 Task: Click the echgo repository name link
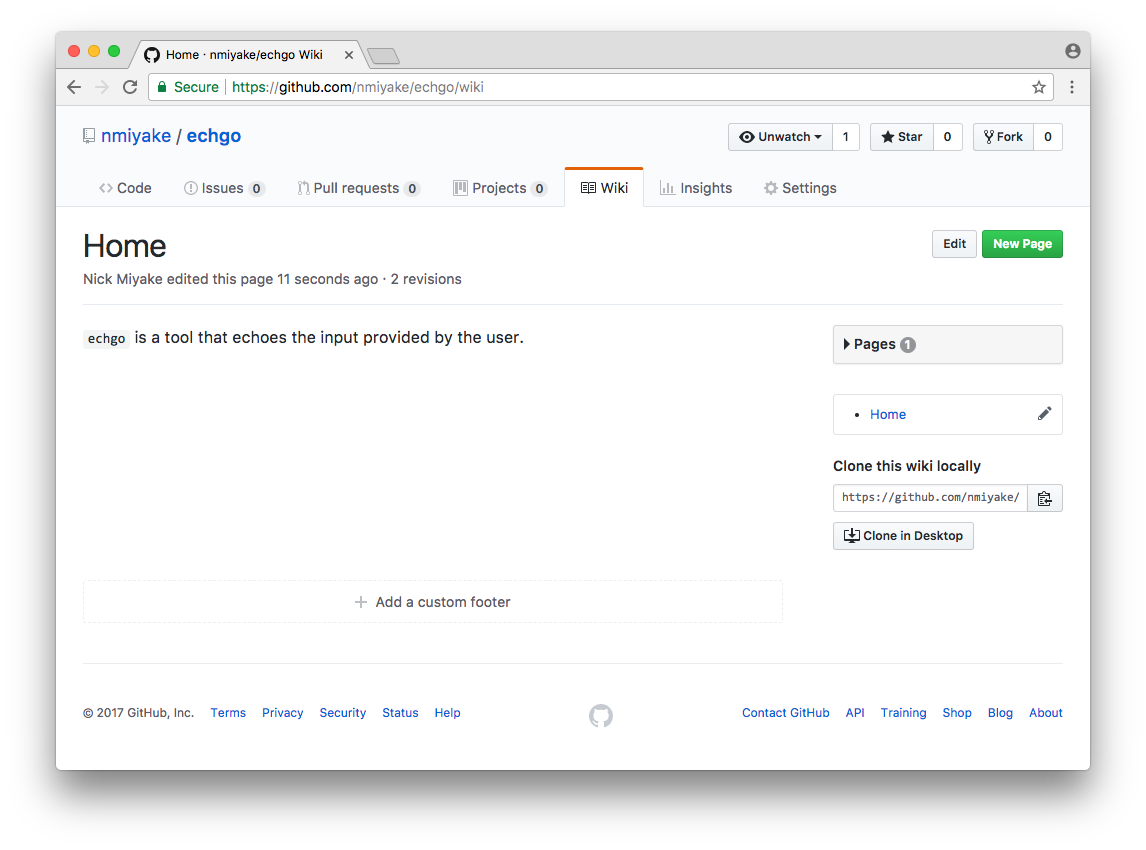(x=213, y=136)
